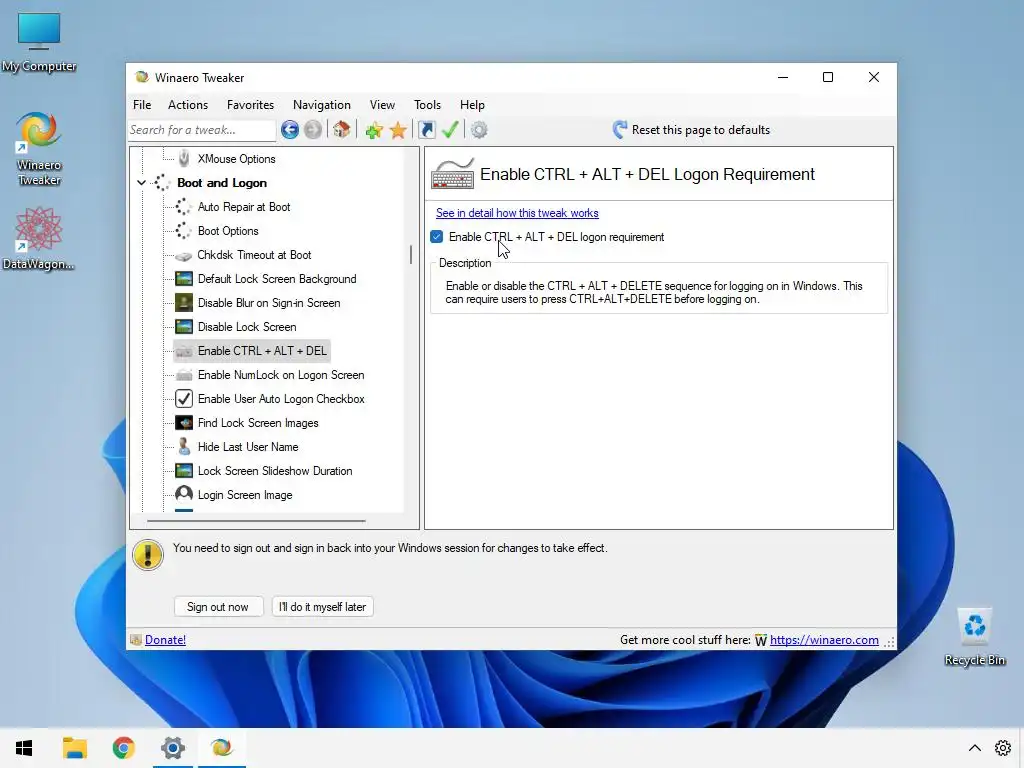Click the grayed Forward navigation arrow
Image resolution: width=1024 pixels, height=768 pixels.
(313, 130)
